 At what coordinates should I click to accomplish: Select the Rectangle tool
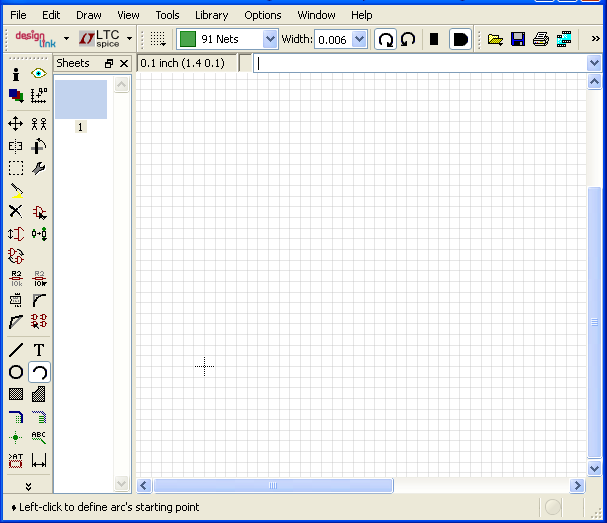coord(16,394)
